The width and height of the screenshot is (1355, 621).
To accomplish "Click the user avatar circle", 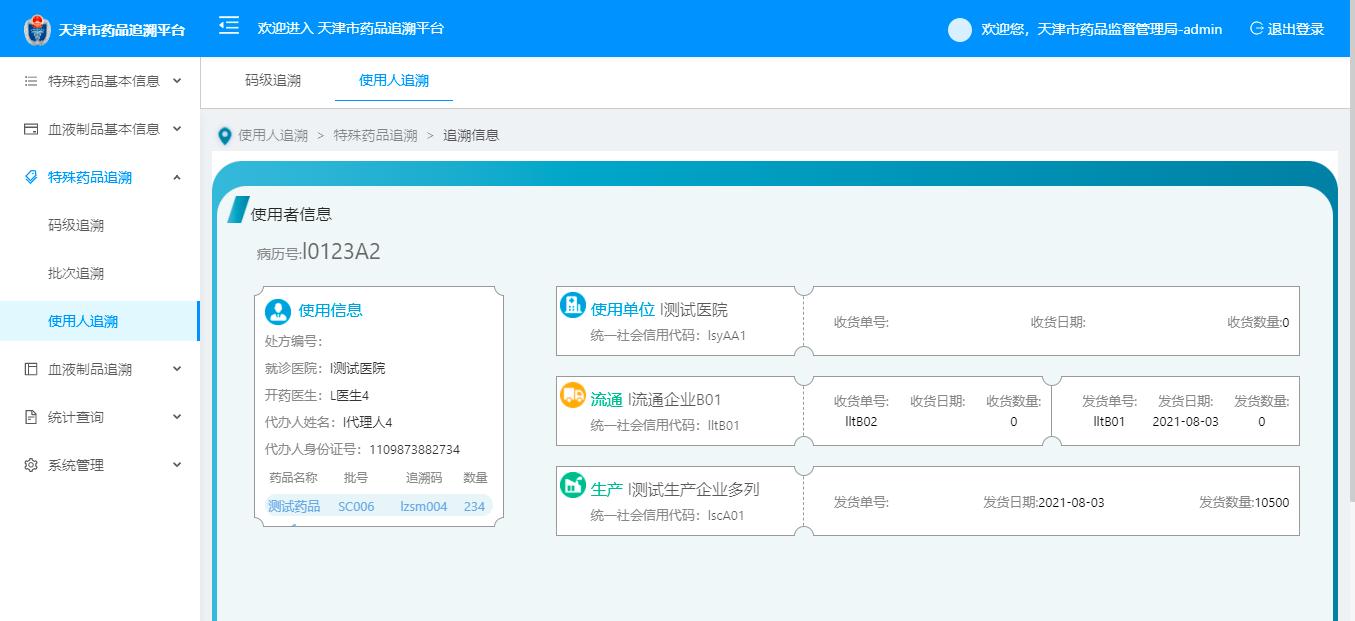I will [959, 30].
